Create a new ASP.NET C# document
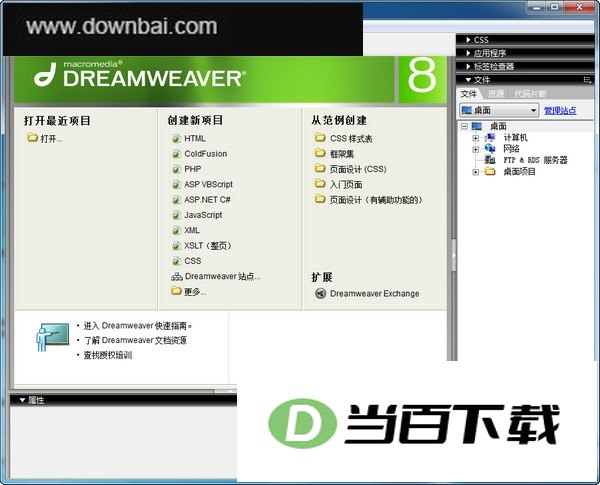600x485 pixels. 207,200
